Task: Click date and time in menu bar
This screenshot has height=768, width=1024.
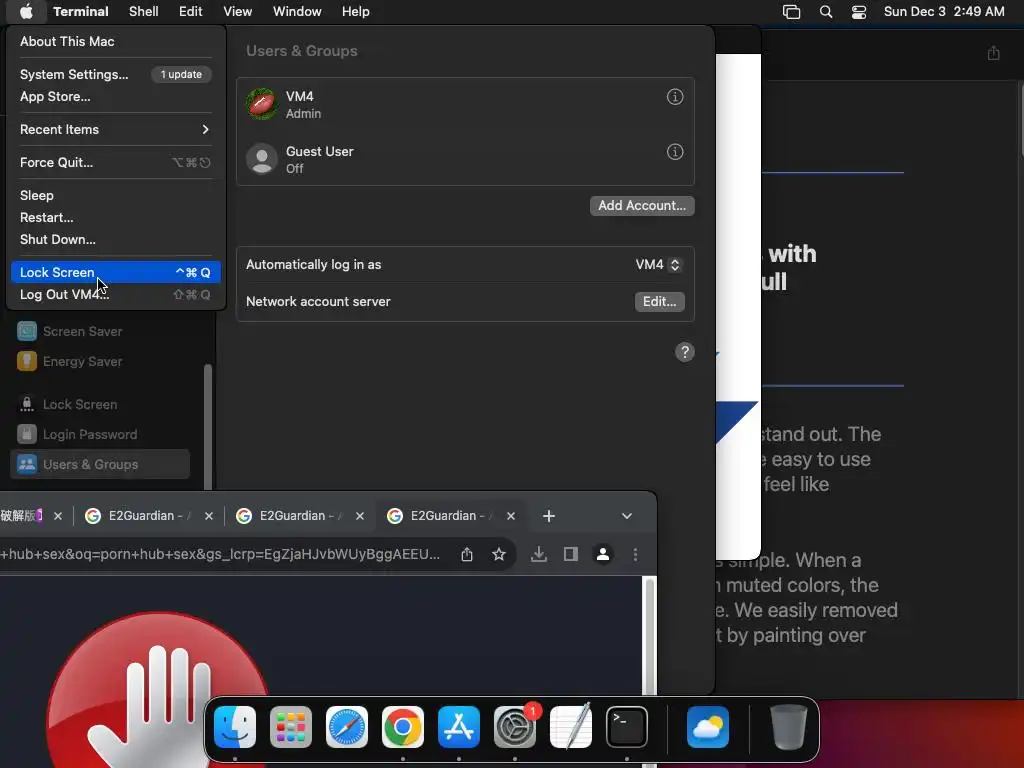Action: click(x=944, y=11)
